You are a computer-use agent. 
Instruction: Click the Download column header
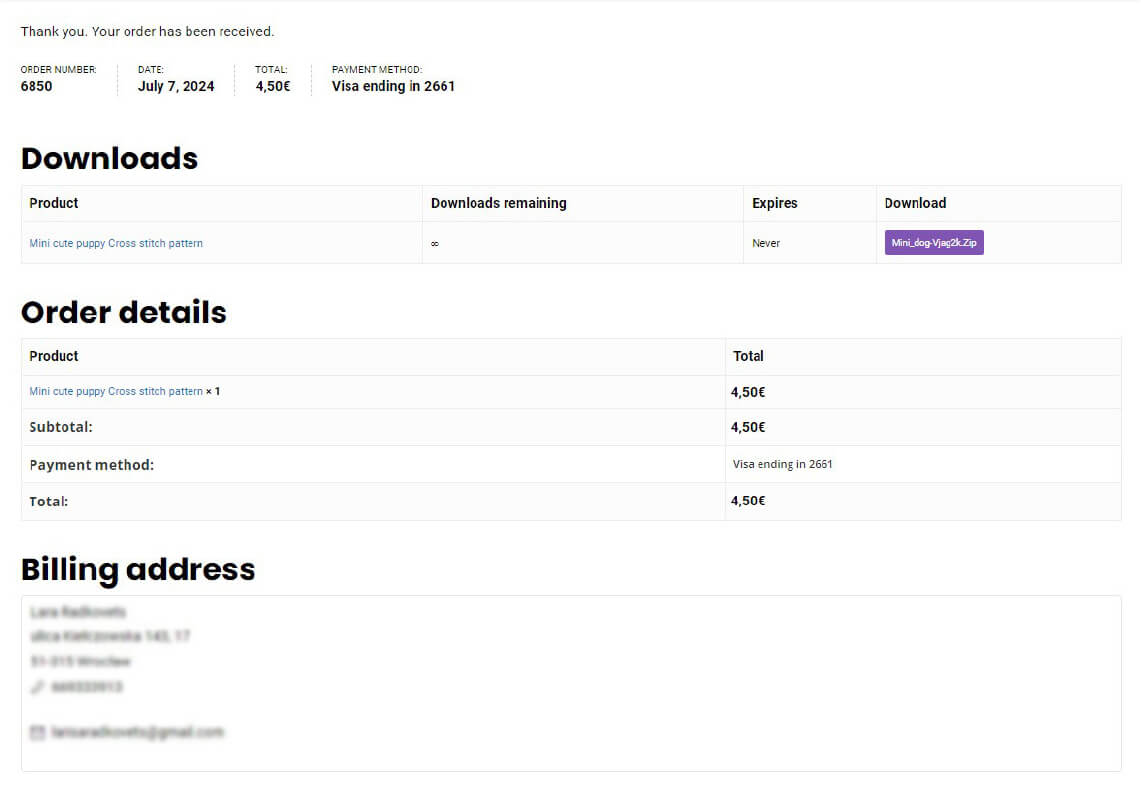(x=914, y=203)
